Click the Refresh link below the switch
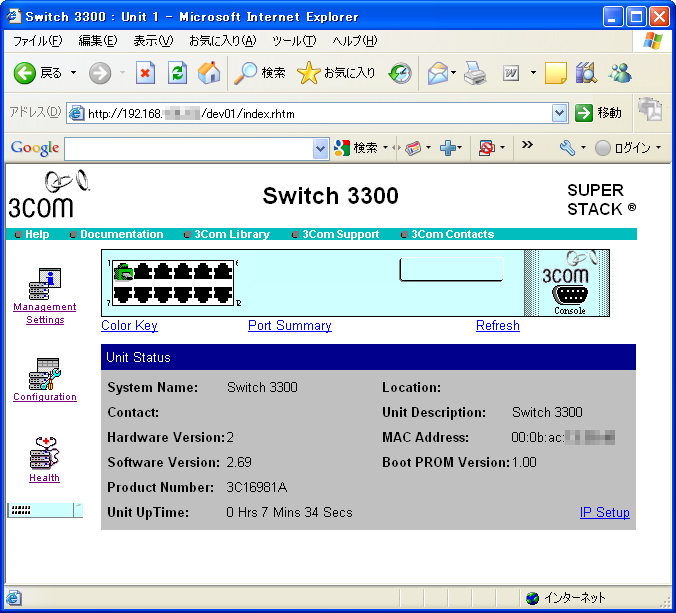The height and width of the screenshot is (613, 676). click(498, 325)
